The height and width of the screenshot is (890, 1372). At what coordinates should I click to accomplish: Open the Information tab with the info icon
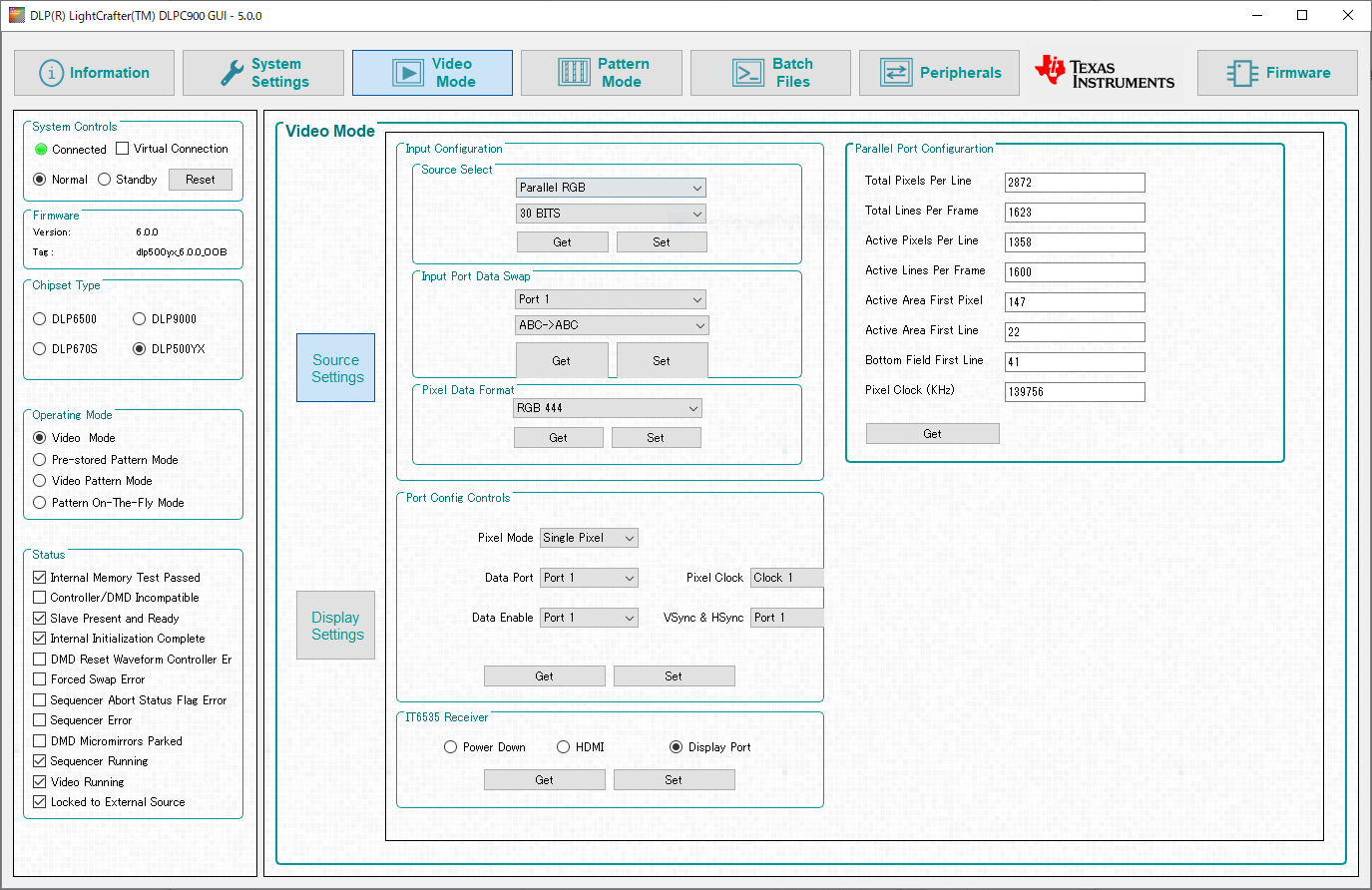pyautogui.click(x=94, y=73)
